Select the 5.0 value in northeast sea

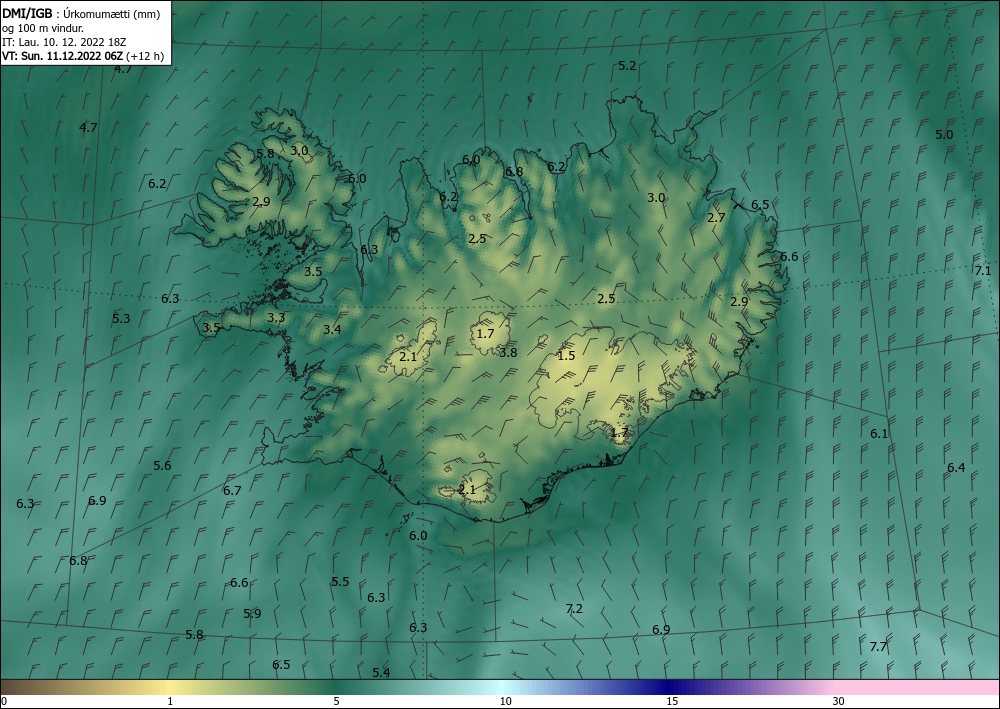point(944,135)
